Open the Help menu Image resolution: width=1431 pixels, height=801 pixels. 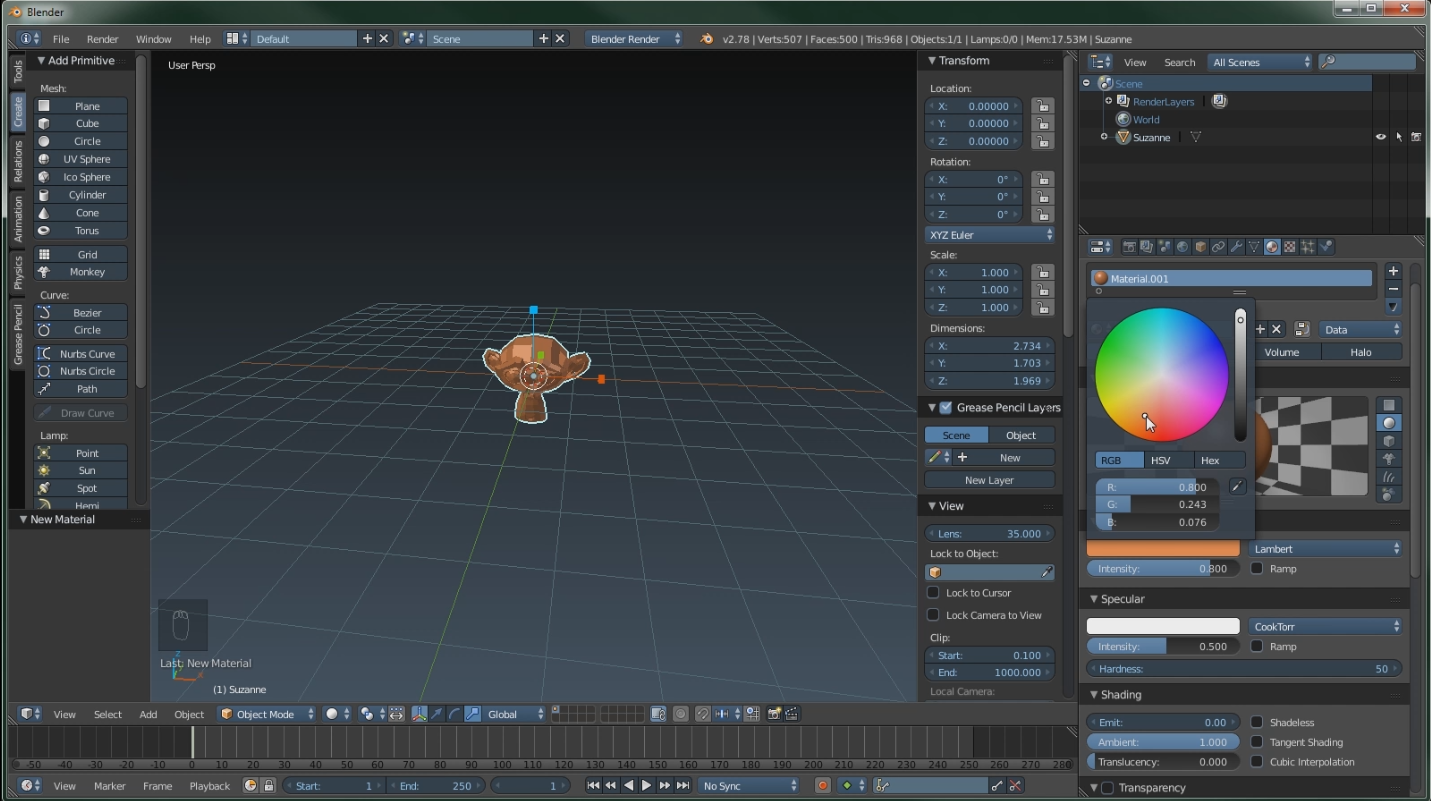(200, 39)
